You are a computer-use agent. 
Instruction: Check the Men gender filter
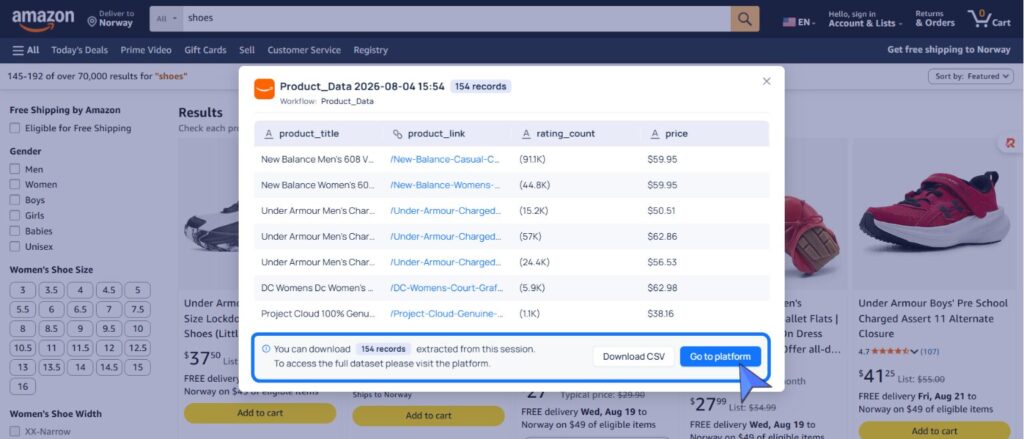[x=14, y=169]
